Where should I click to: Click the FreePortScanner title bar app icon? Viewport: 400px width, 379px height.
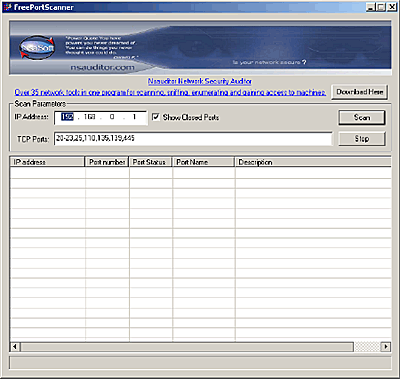[7, 7]
